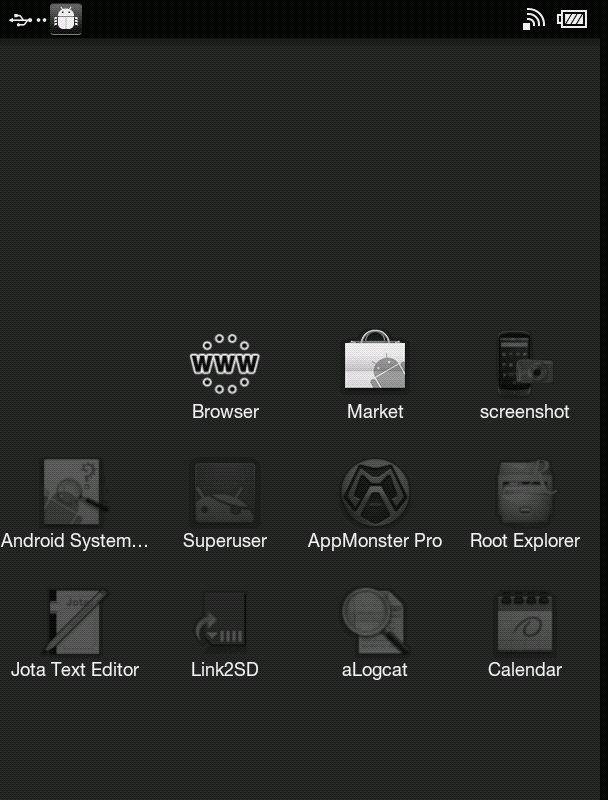The width and height of the screenshot is (608, 800).
Task: Tap the Android debug bug notification icon
Action: click(66, 19)
